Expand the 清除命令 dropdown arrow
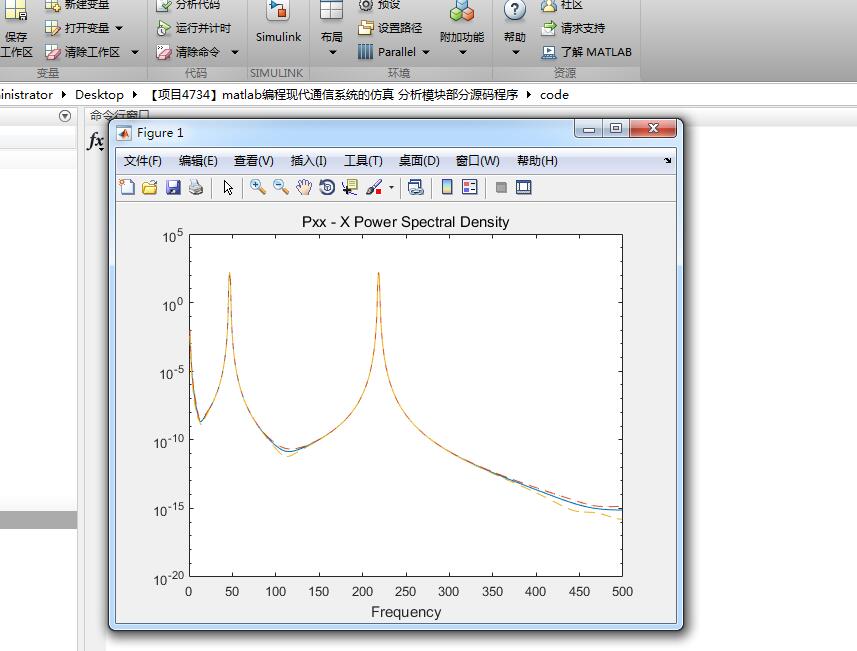 click(x=235, y=52)
